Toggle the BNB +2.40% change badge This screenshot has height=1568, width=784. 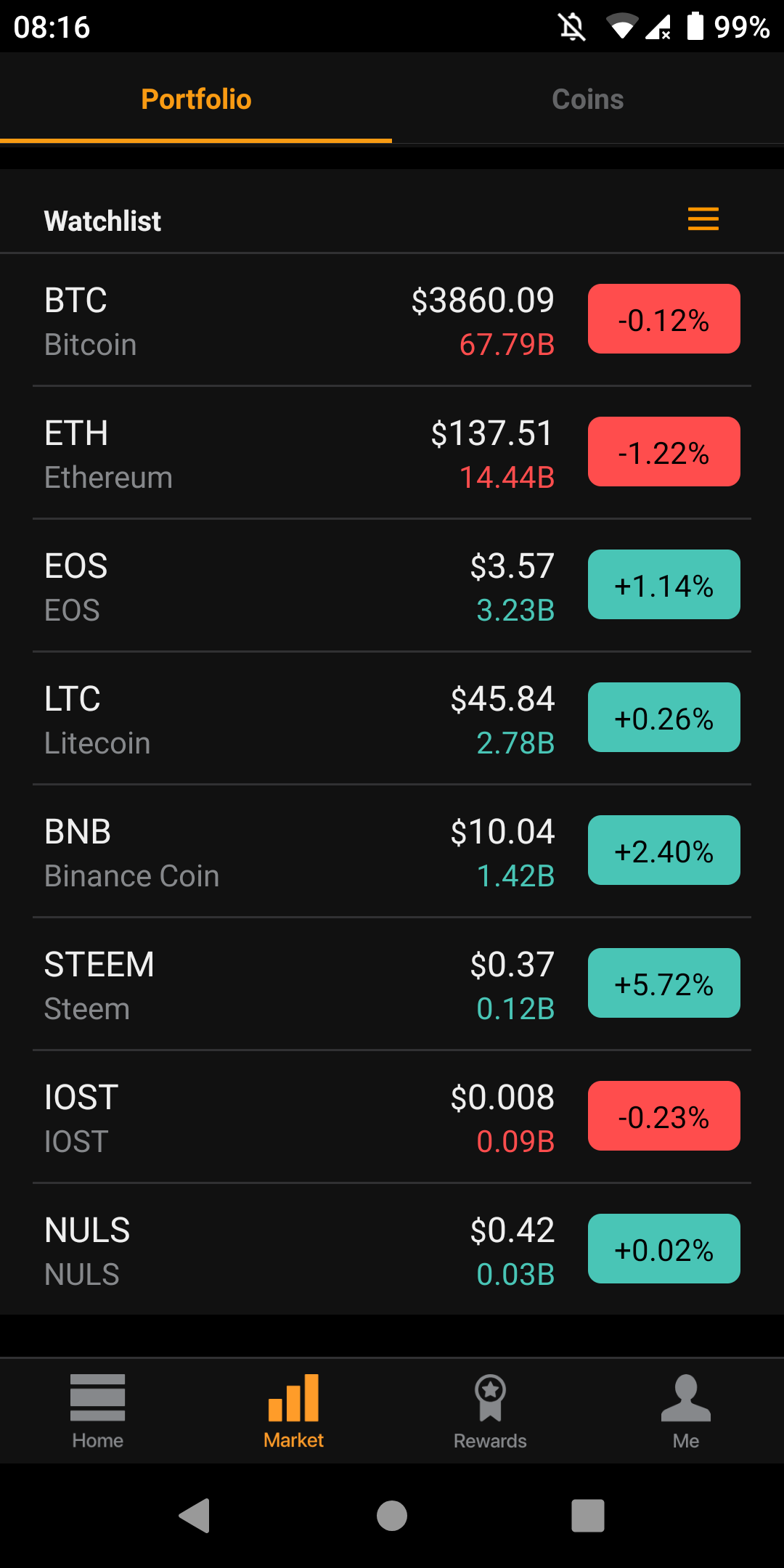[x=663, y=851]
